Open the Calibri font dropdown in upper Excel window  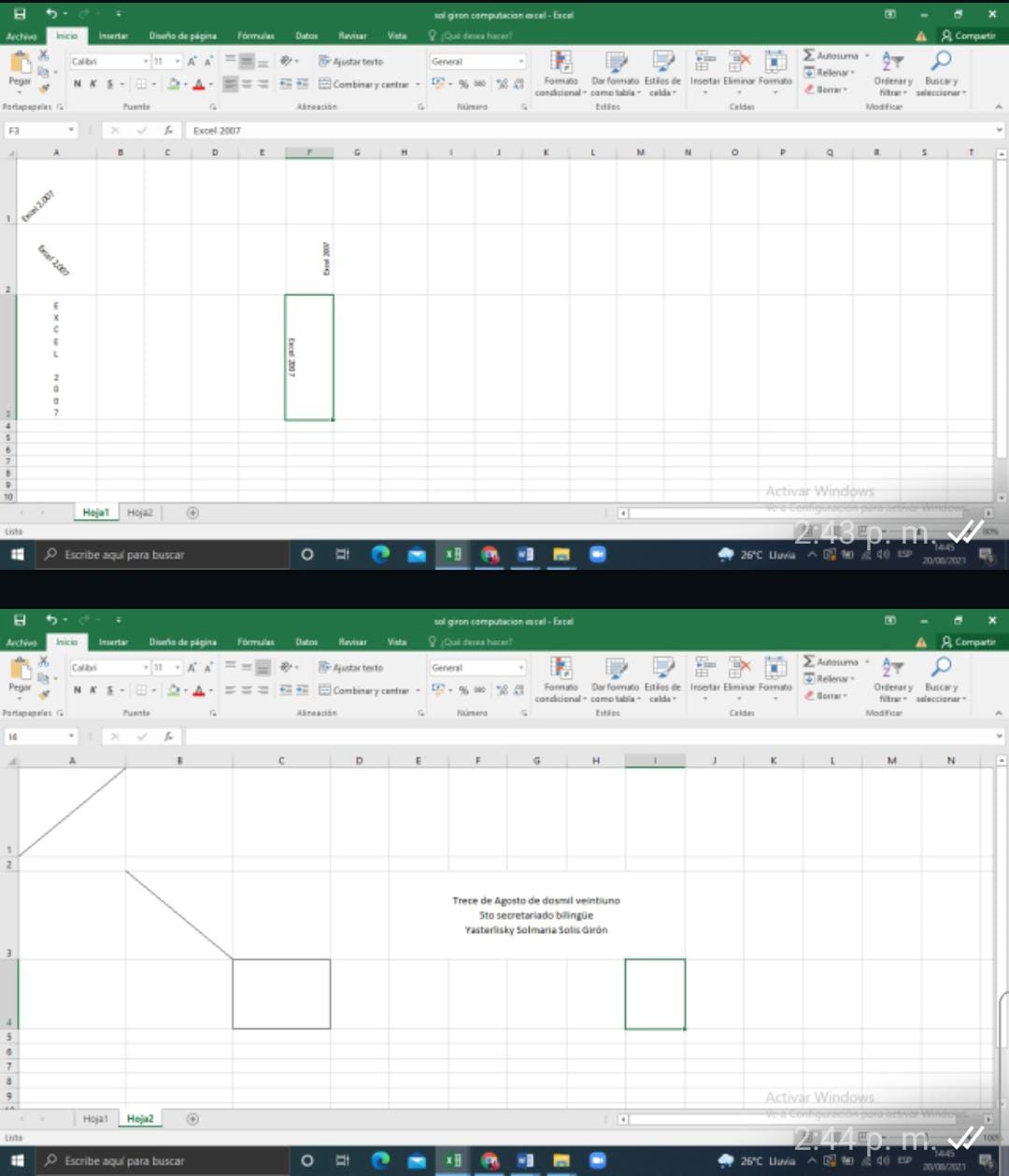pos(146,62)
